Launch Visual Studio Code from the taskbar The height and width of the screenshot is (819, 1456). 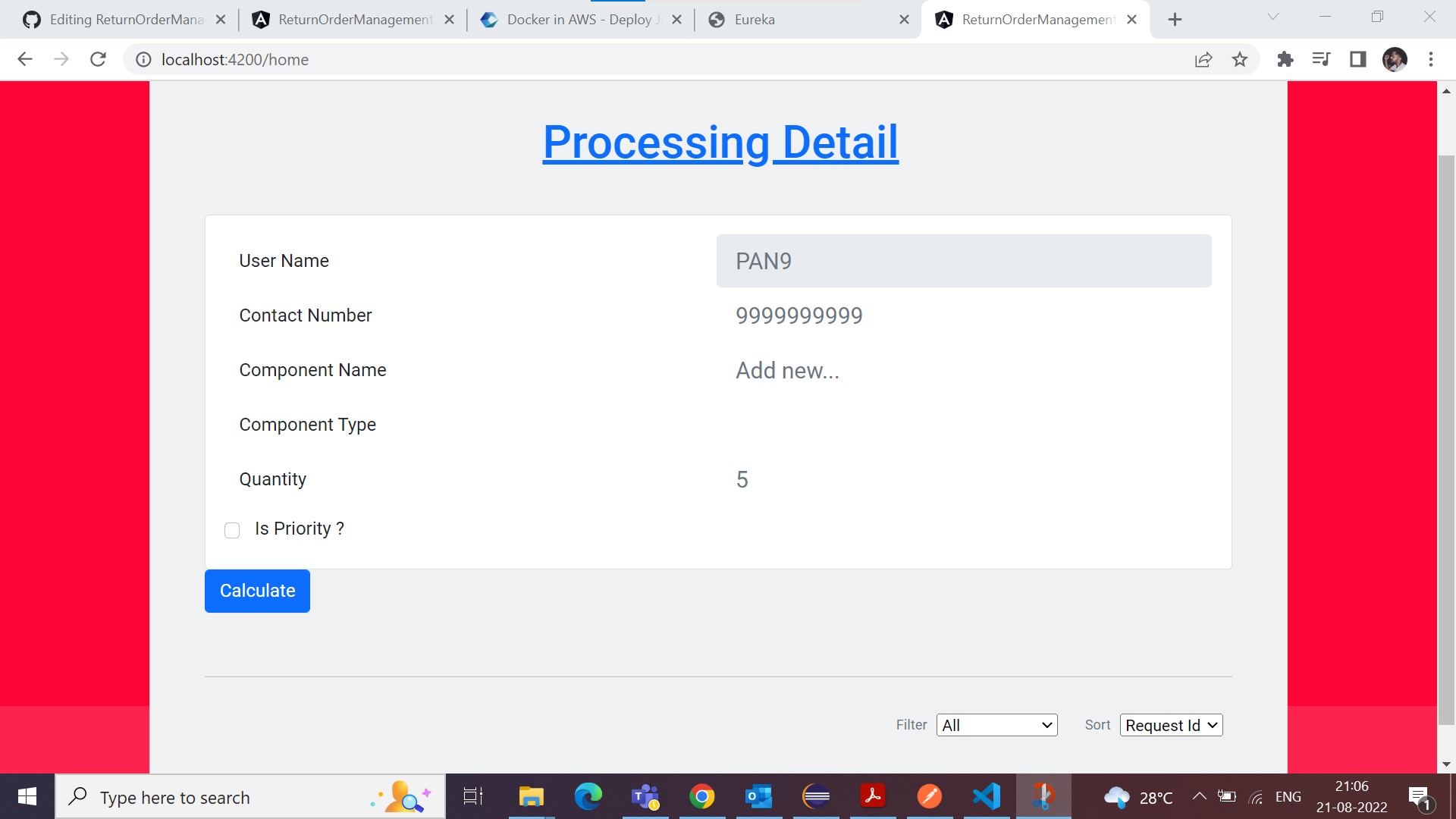tap(987, 796)
